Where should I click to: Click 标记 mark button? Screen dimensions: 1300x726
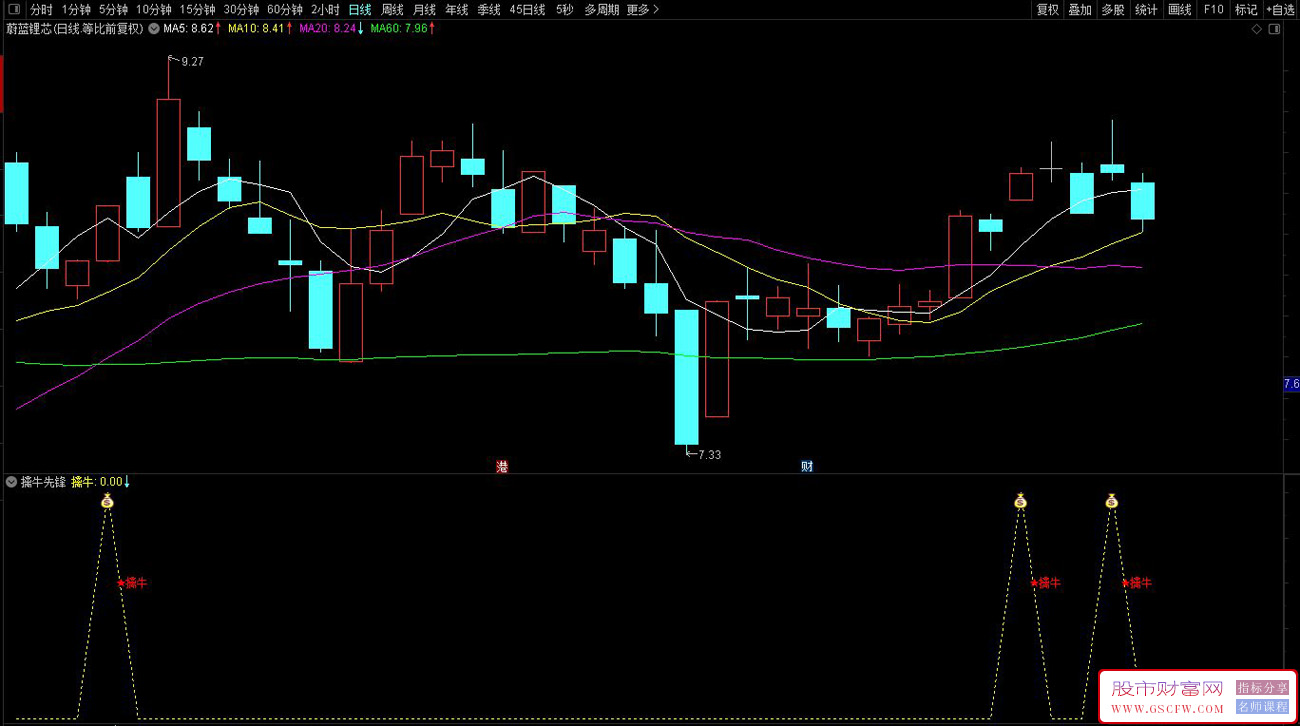(1246, 9)
